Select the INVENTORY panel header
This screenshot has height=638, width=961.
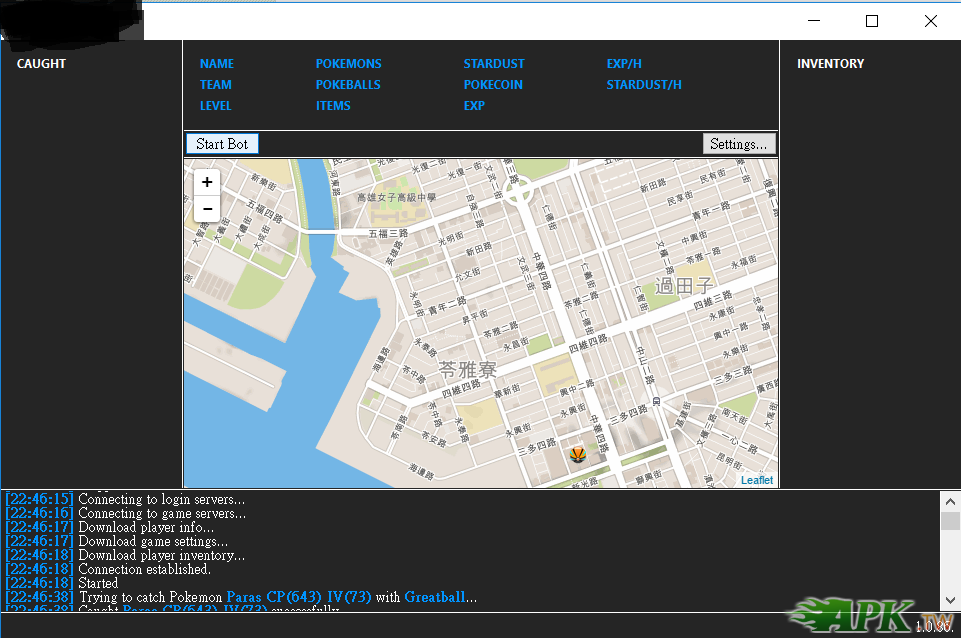[x=830, y=64]
